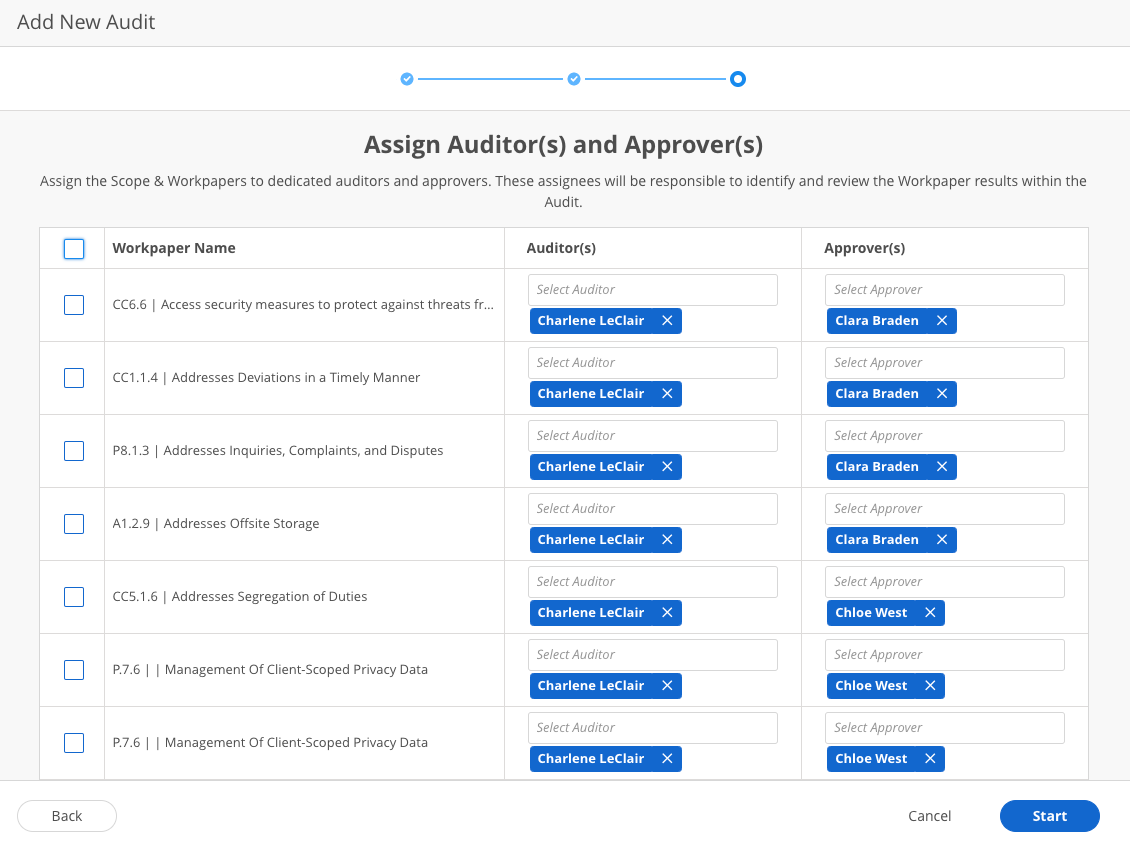Go to the first completed wizard step
Screen dimensions: 1130x848
click(x=407, y=79)
